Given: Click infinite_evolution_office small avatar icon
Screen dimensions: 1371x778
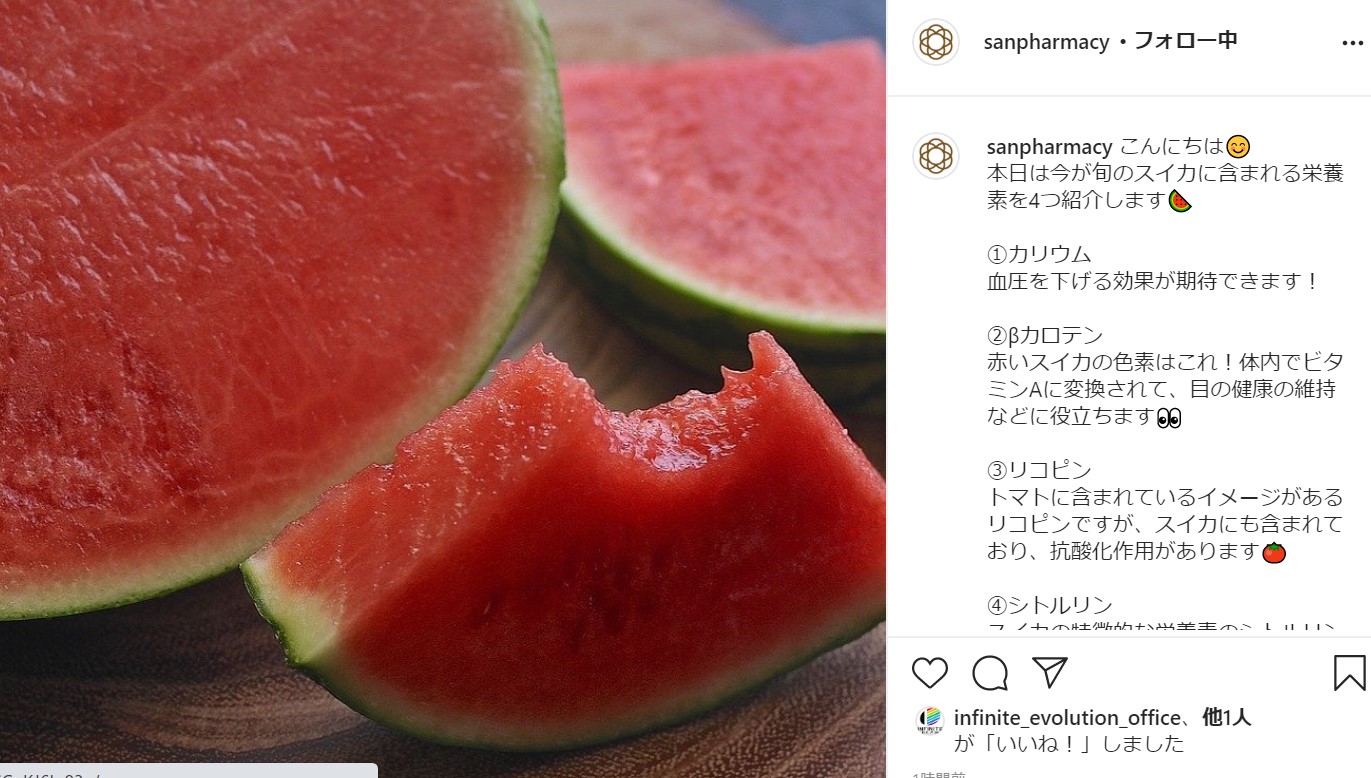Looking at the screenshot, I should [x=930, y=722].
